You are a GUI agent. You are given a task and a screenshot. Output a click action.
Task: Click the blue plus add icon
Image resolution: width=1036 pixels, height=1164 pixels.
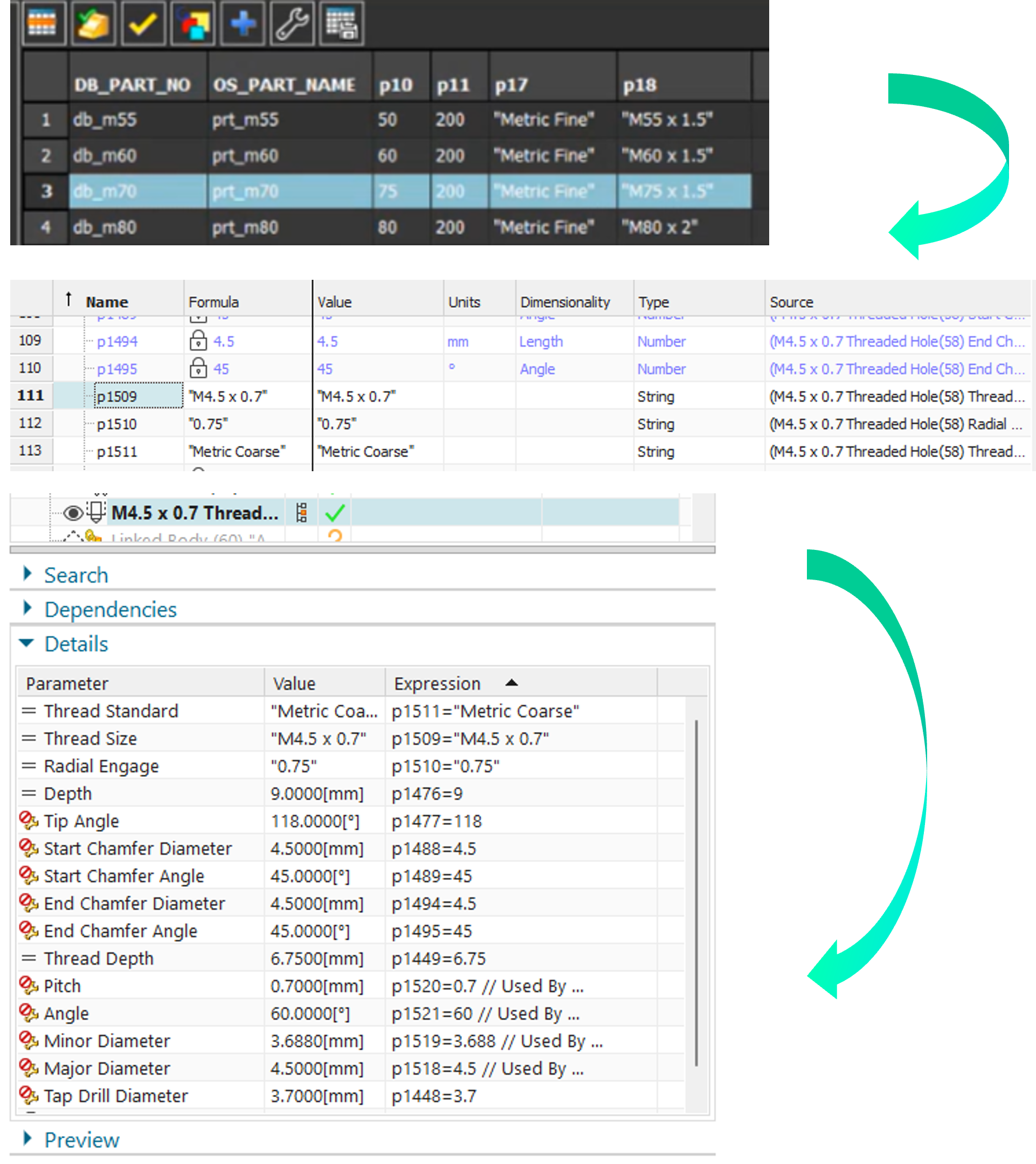coord(243,23)
